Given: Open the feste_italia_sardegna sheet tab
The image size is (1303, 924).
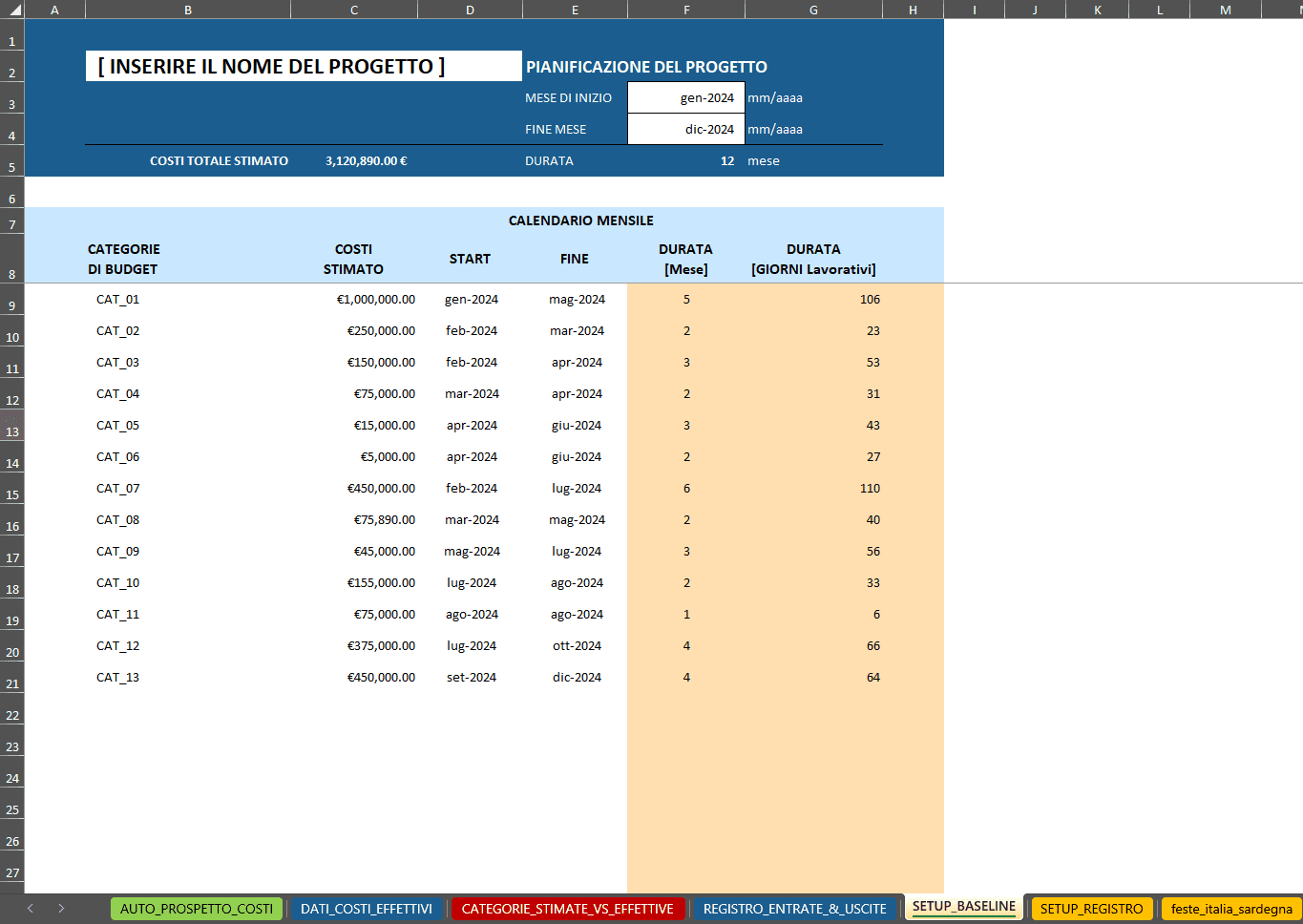Looking at the screenshot, I should click(1231, 908).
